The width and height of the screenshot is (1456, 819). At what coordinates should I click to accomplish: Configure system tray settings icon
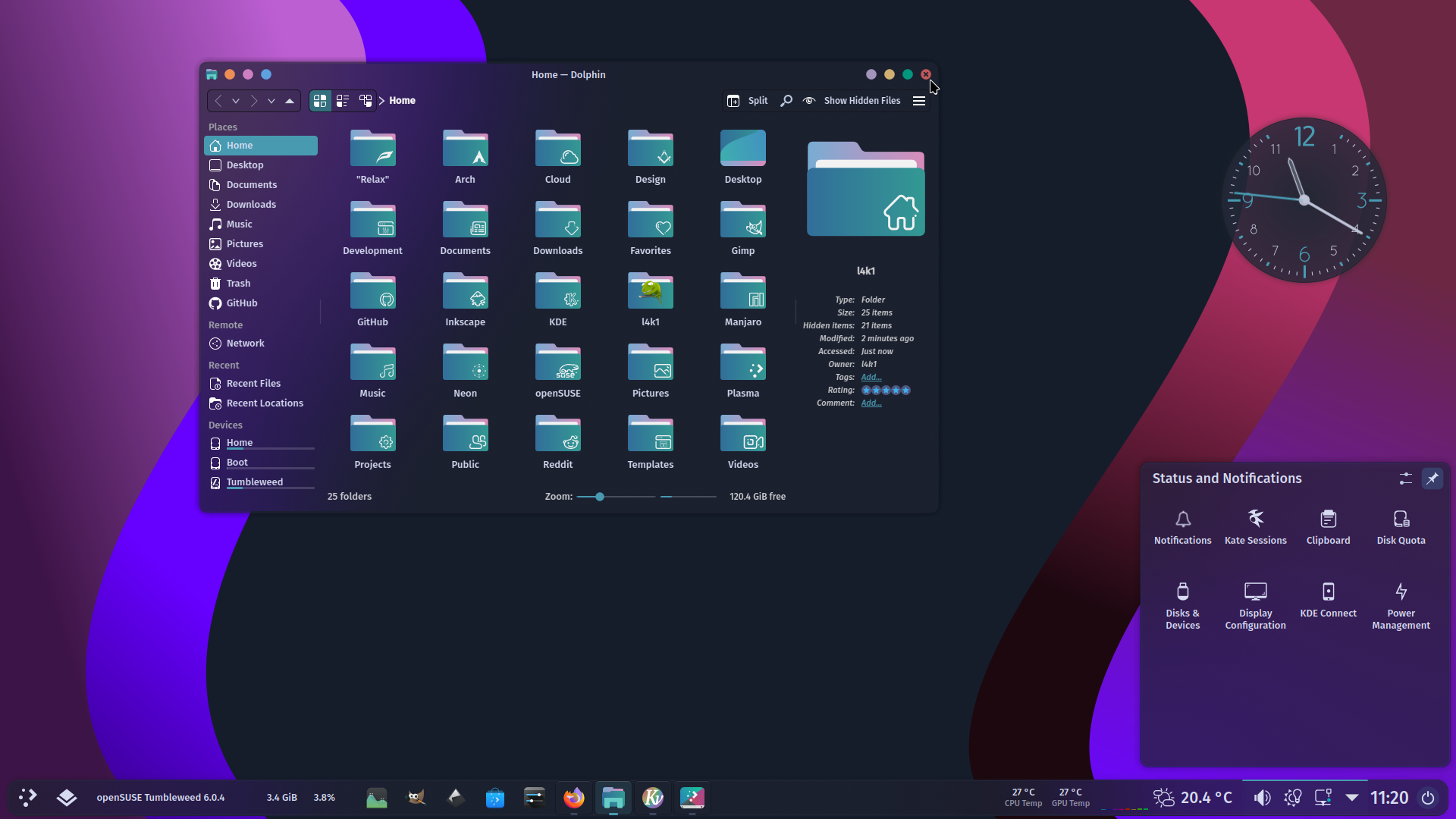pyautogui.click(x=1405, y=479)
